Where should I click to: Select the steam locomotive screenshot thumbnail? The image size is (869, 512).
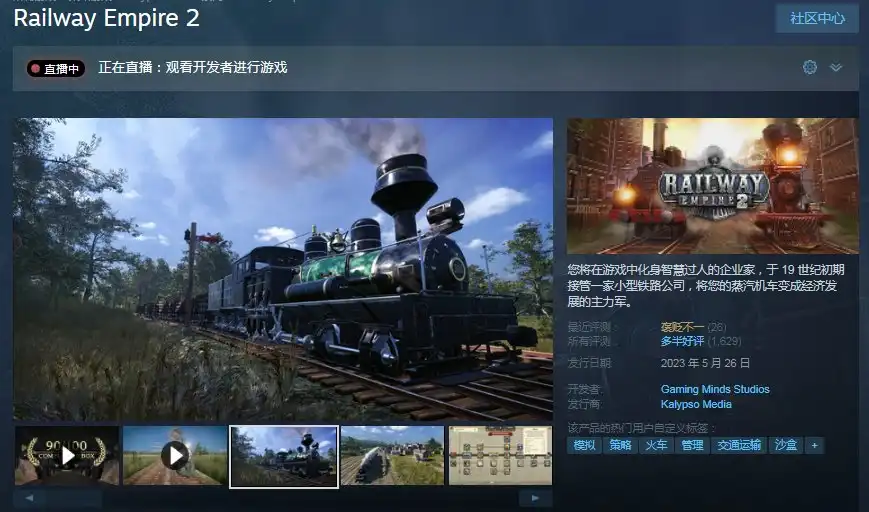283,456
